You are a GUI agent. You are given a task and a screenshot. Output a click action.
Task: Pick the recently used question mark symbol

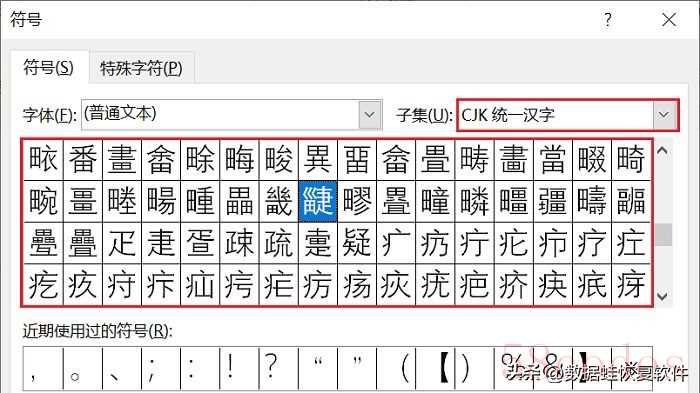tap(279, 368)
